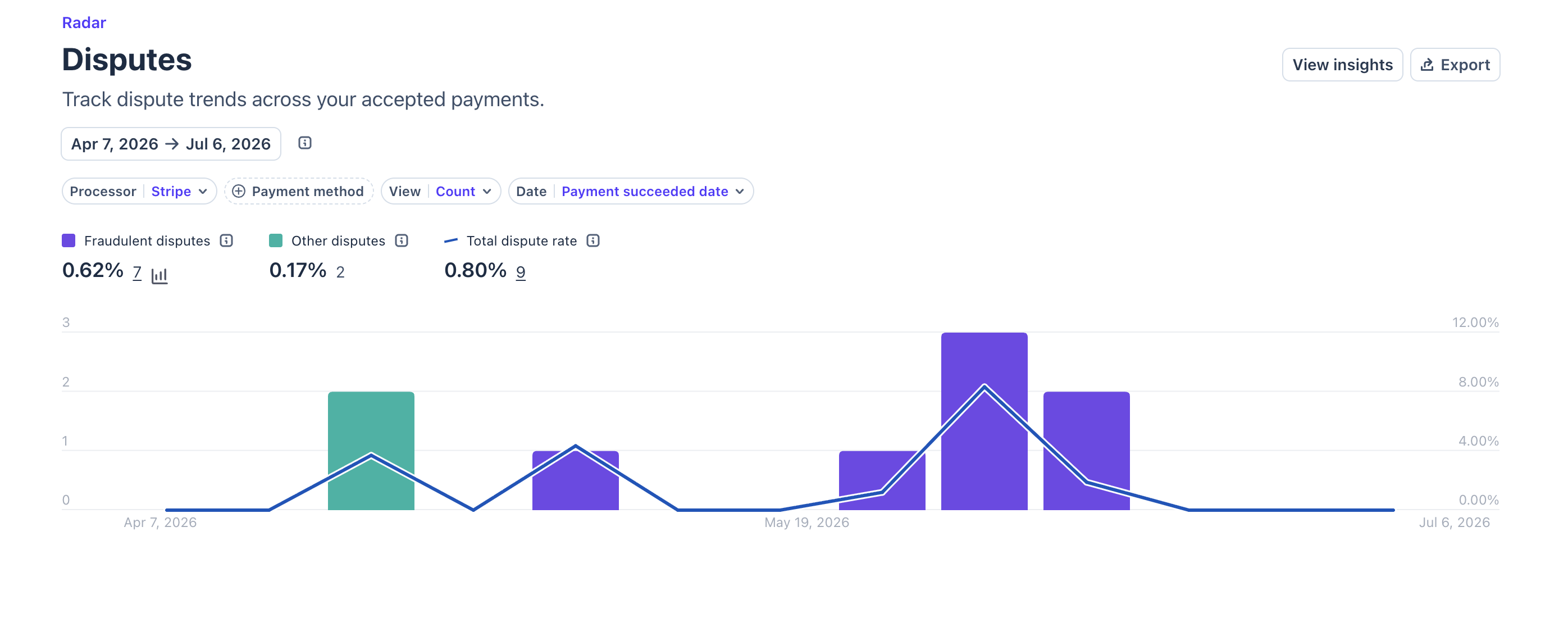Click info icon next to Other disputes

point(402,240)
